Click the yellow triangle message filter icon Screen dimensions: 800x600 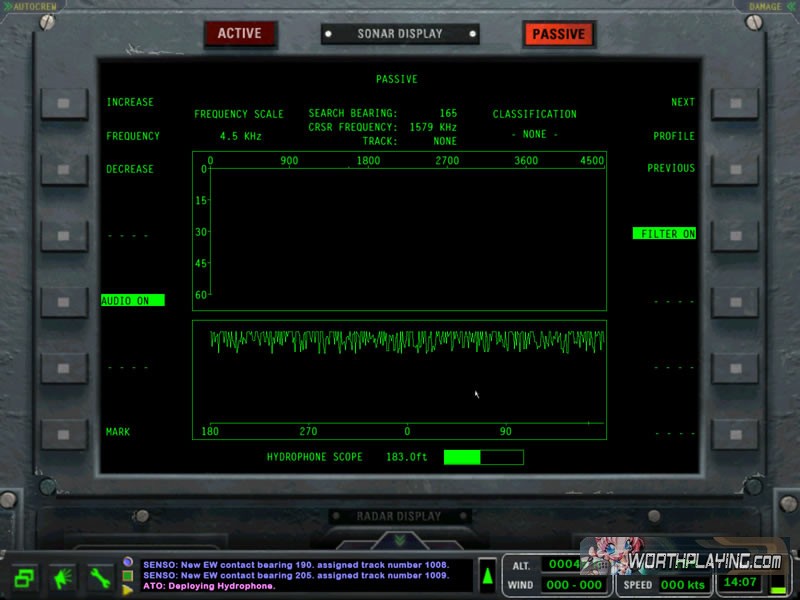point(128,590)
